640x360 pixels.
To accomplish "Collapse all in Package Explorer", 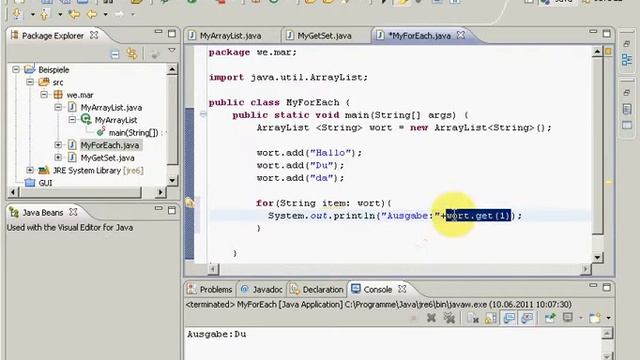I will 115,54.
